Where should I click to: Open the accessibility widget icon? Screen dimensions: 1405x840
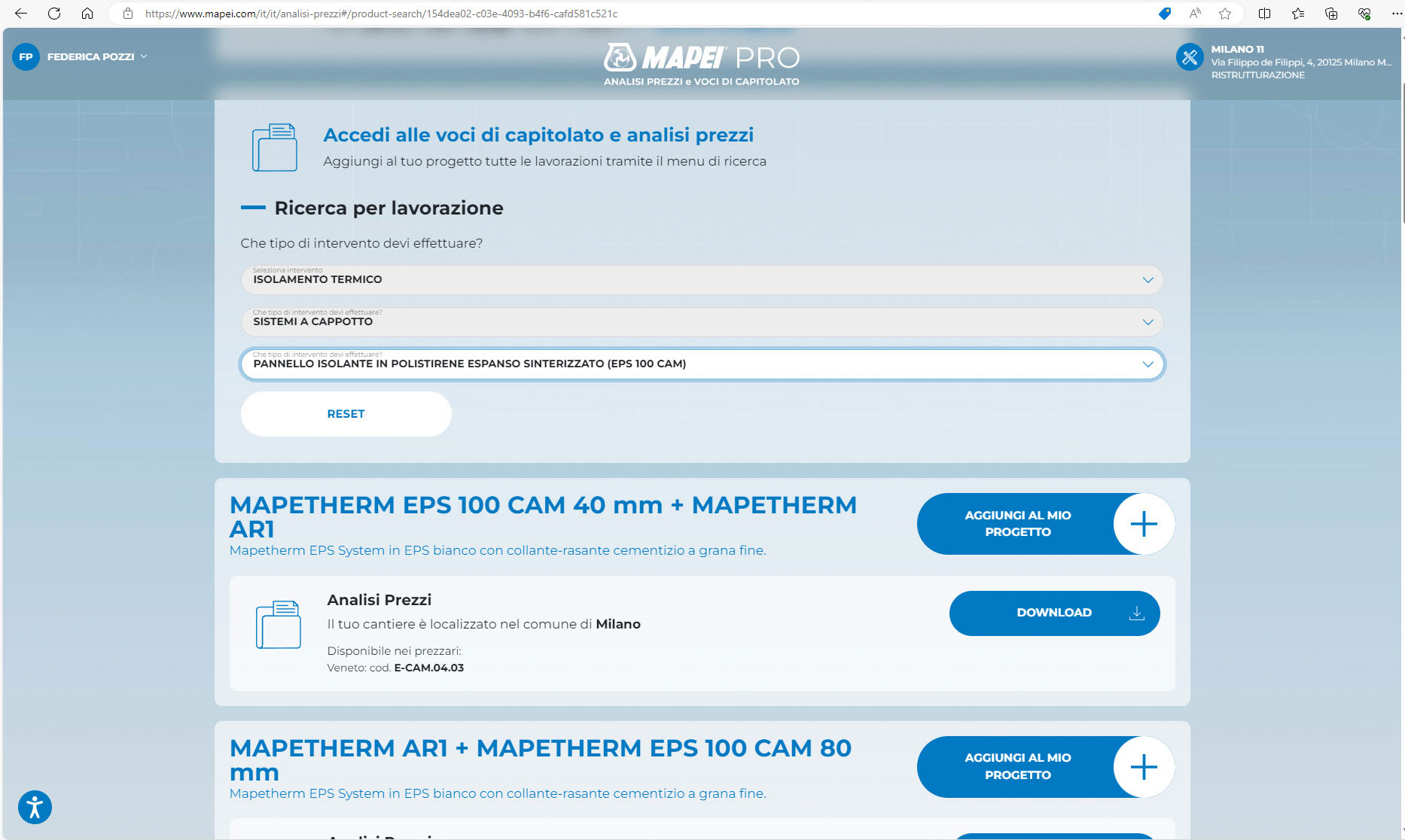point(35,808)
